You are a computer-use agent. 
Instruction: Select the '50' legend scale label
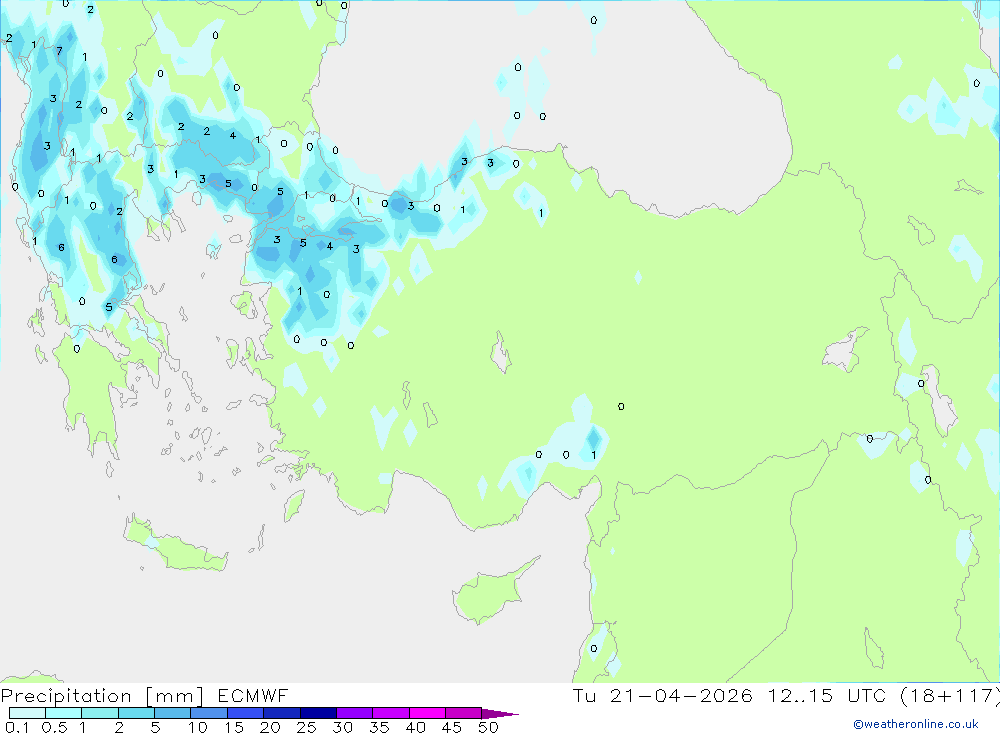tap(488, 727)
